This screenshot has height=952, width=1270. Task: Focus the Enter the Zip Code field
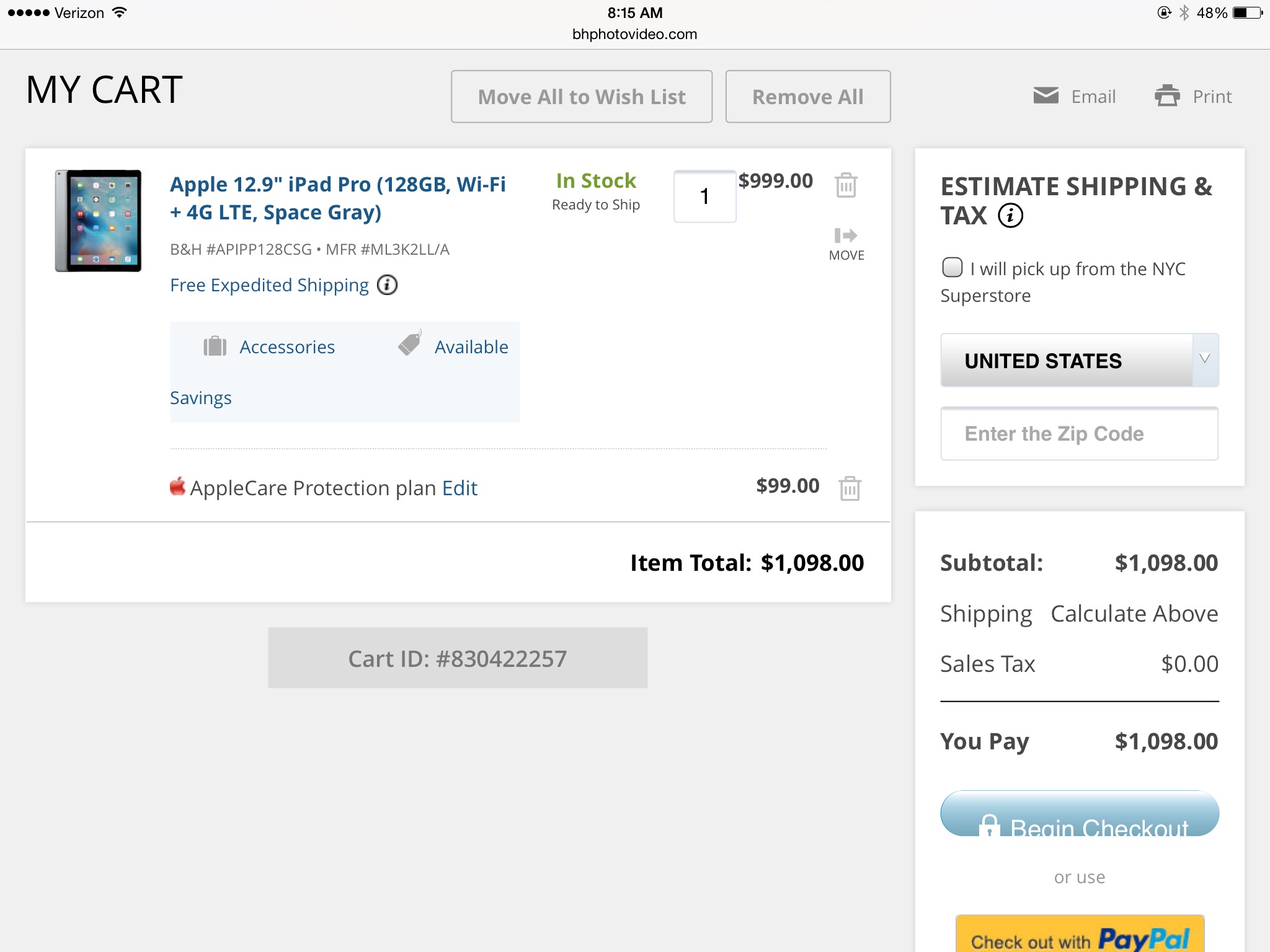point(1079,434)
